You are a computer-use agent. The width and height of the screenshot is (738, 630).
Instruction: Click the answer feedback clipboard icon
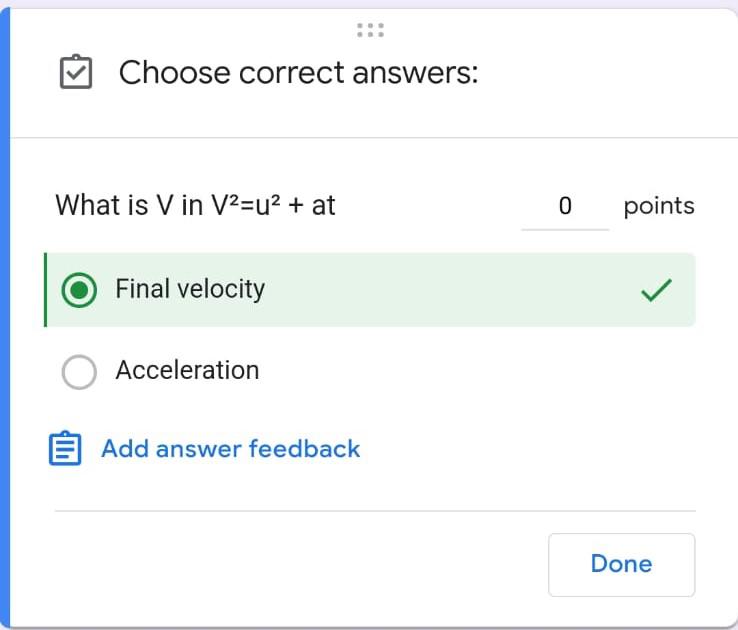click(65, 449)
